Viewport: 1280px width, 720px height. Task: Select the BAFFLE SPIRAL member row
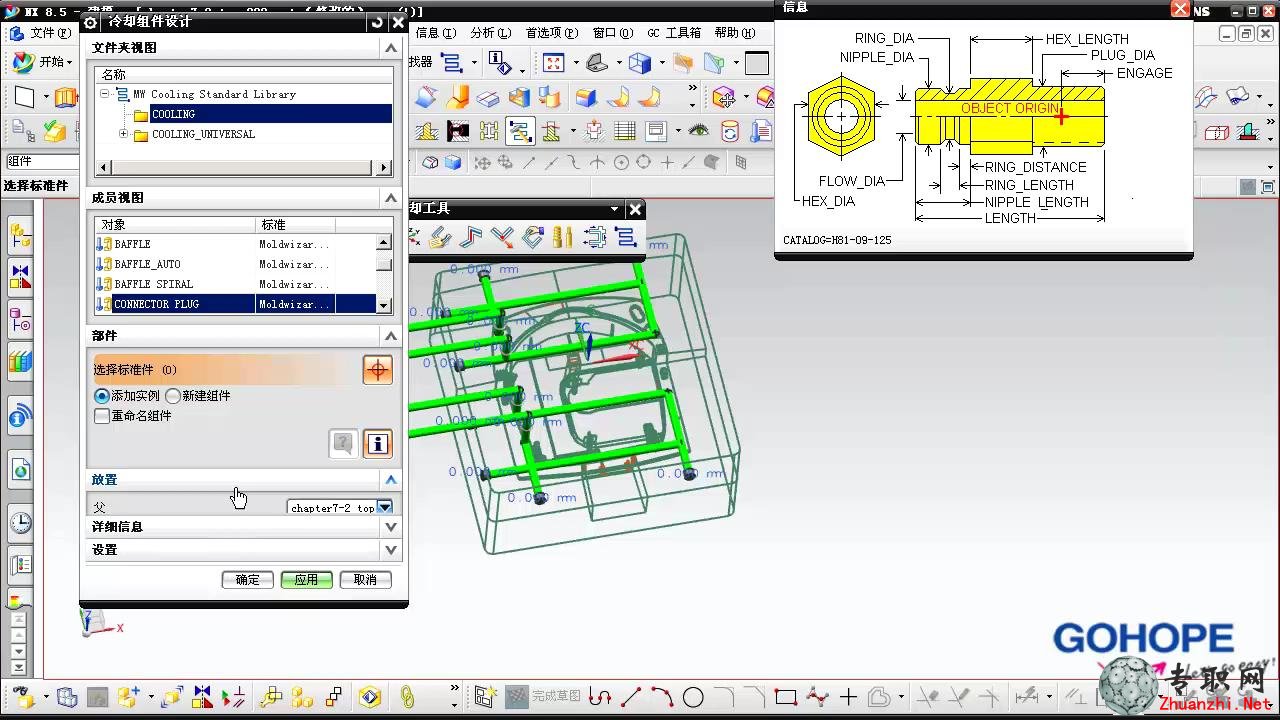tap(235, 284)
